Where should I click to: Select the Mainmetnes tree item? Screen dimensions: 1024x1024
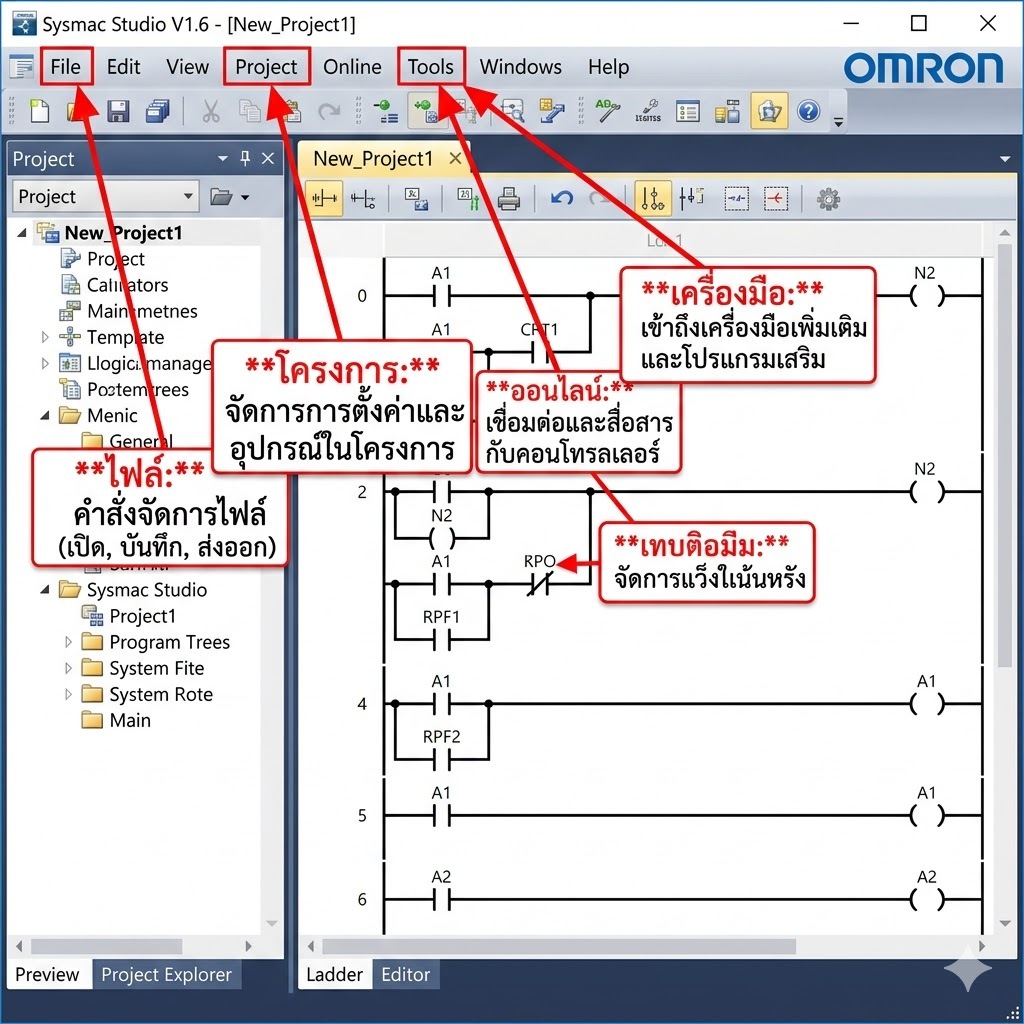tap(142, 311)
